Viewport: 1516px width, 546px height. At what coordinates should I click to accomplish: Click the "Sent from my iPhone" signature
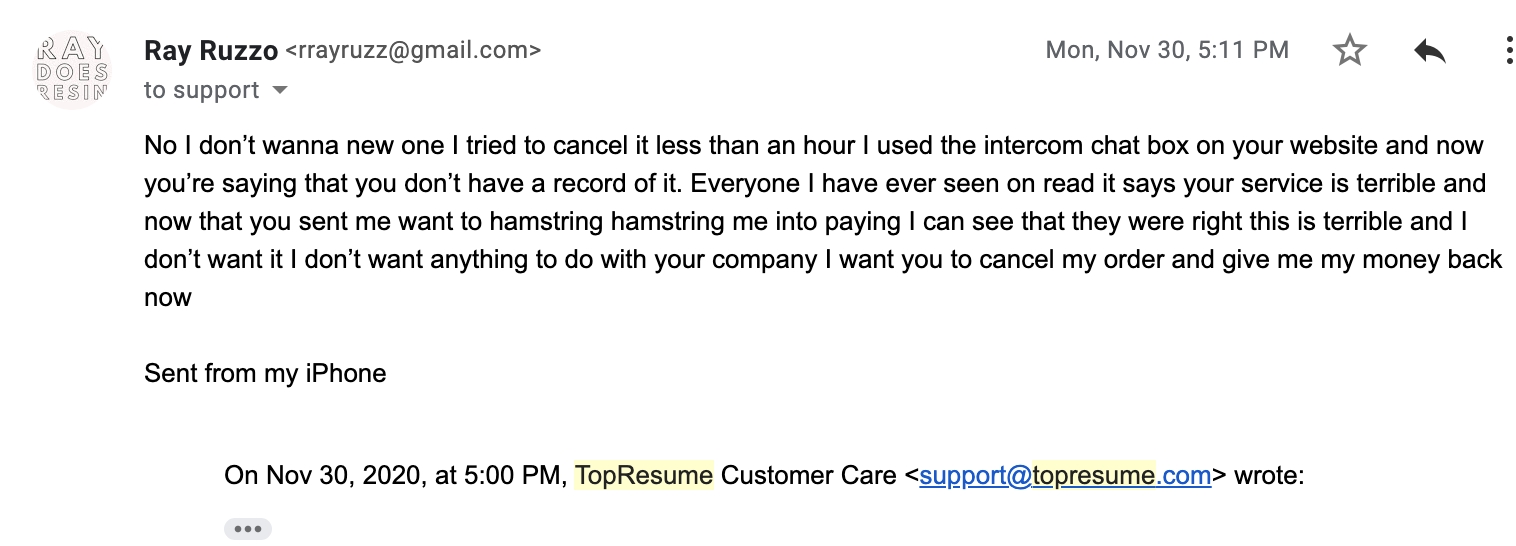(265, 374)
